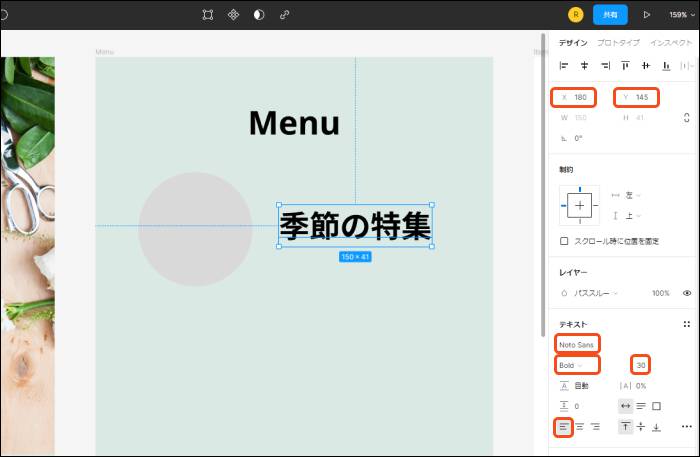Click the align top icon in alignment row
The height and width of the screenshot is (457, 700).
point(625,66)
